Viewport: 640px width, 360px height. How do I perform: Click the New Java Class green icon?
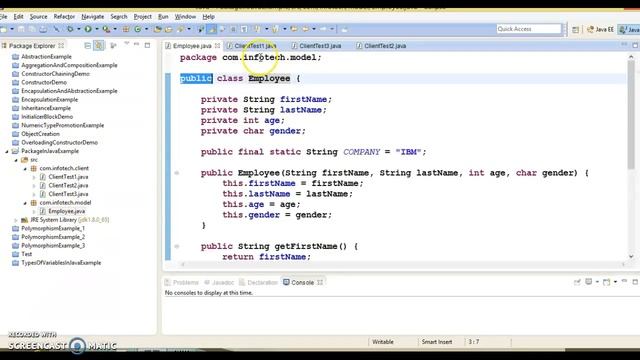click(138, 29)
